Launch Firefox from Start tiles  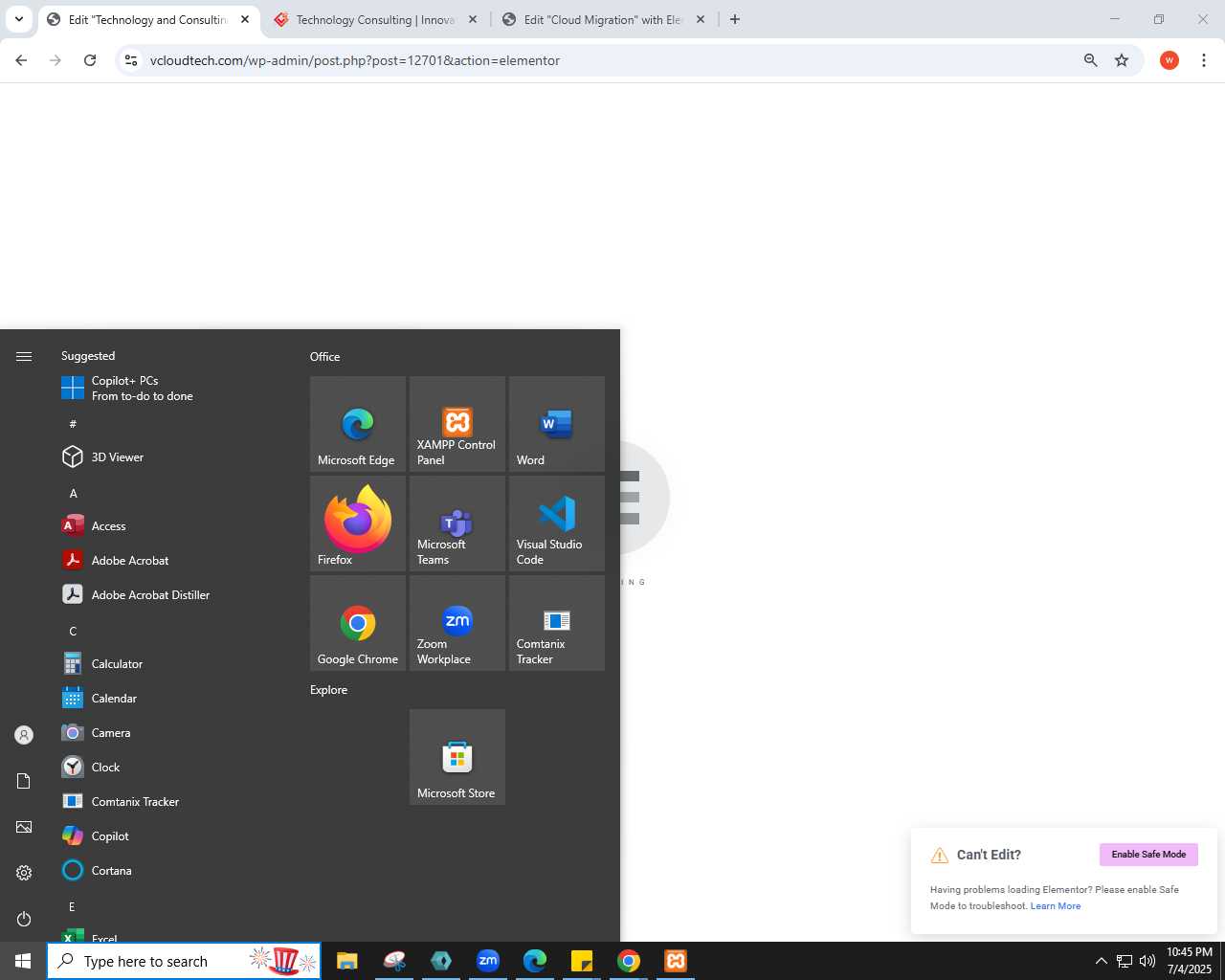pos(358,523)
